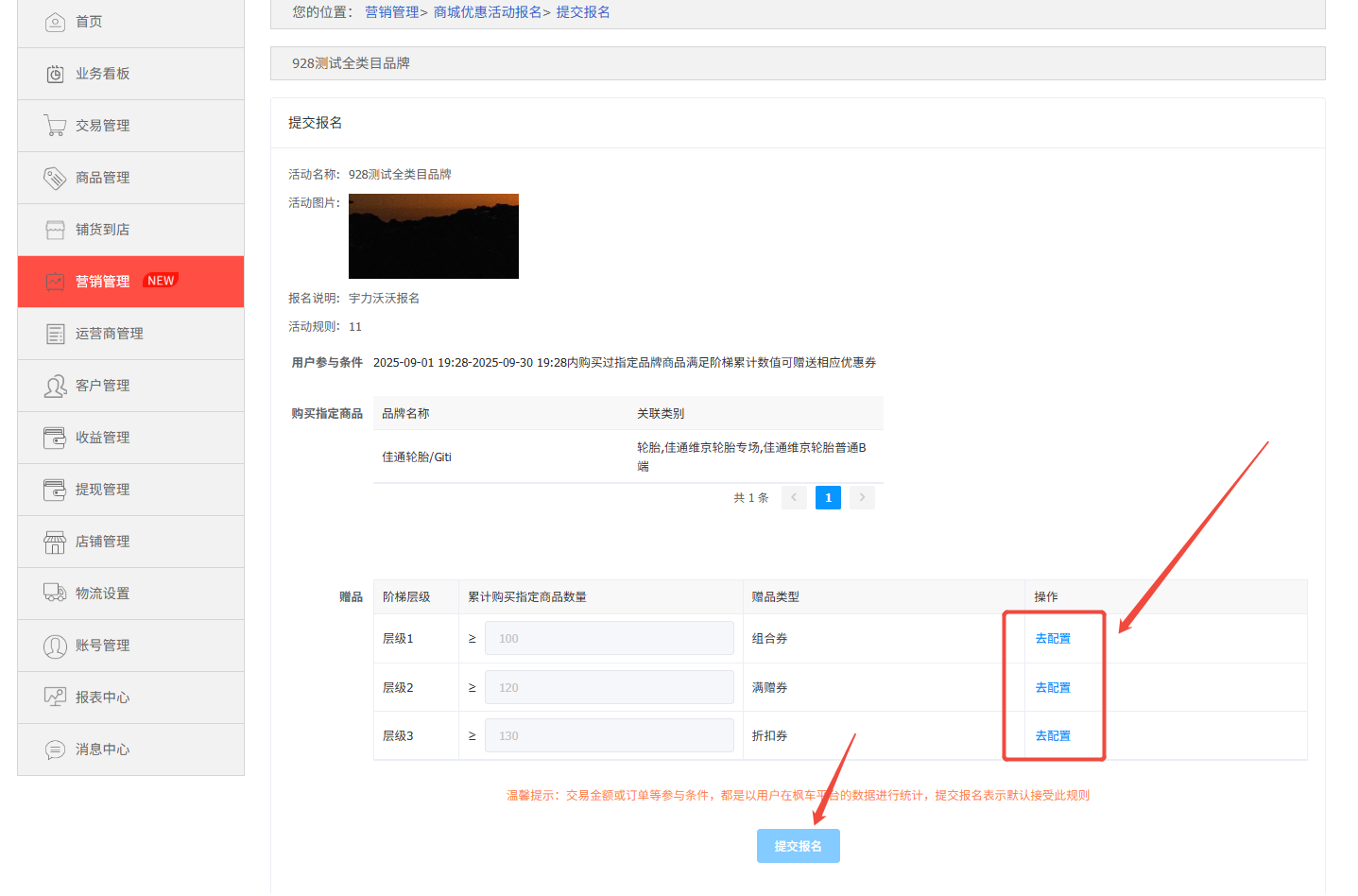Click next page pagination arrow
This screenshot has height=896, width=1358.
(x=861, y=497)
